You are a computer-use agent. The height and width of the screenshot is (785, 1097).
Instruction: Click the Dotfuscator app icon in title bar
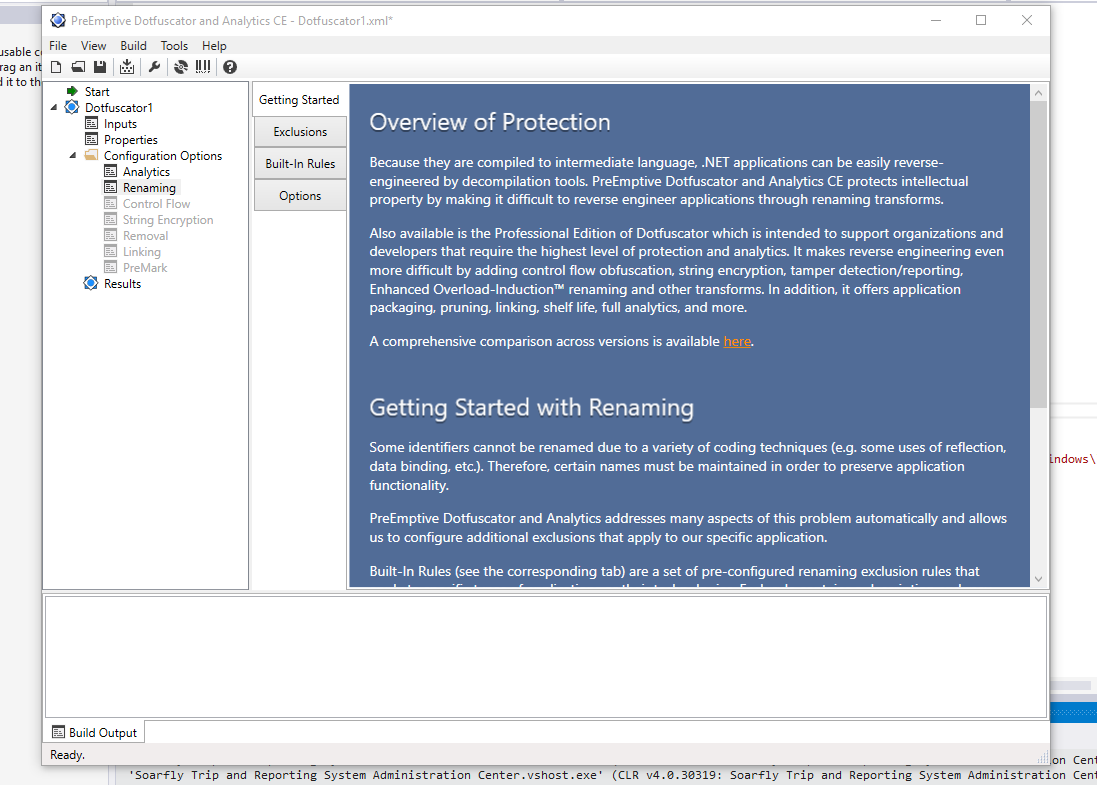pos(58,21)
